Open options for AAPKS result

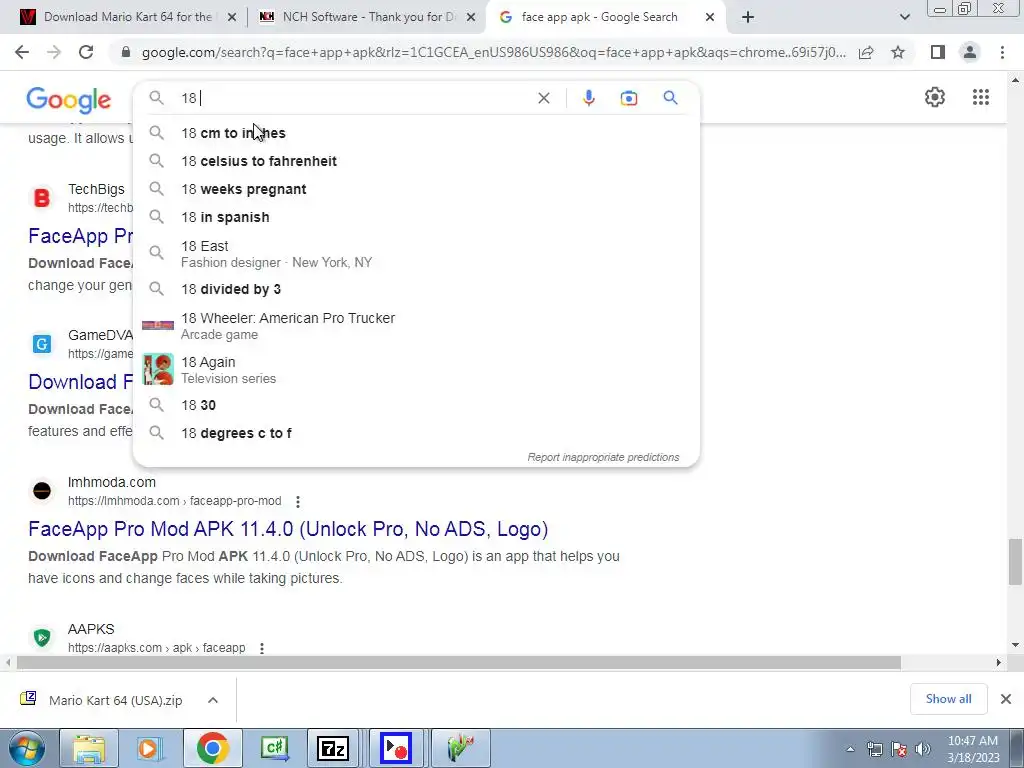262,648
